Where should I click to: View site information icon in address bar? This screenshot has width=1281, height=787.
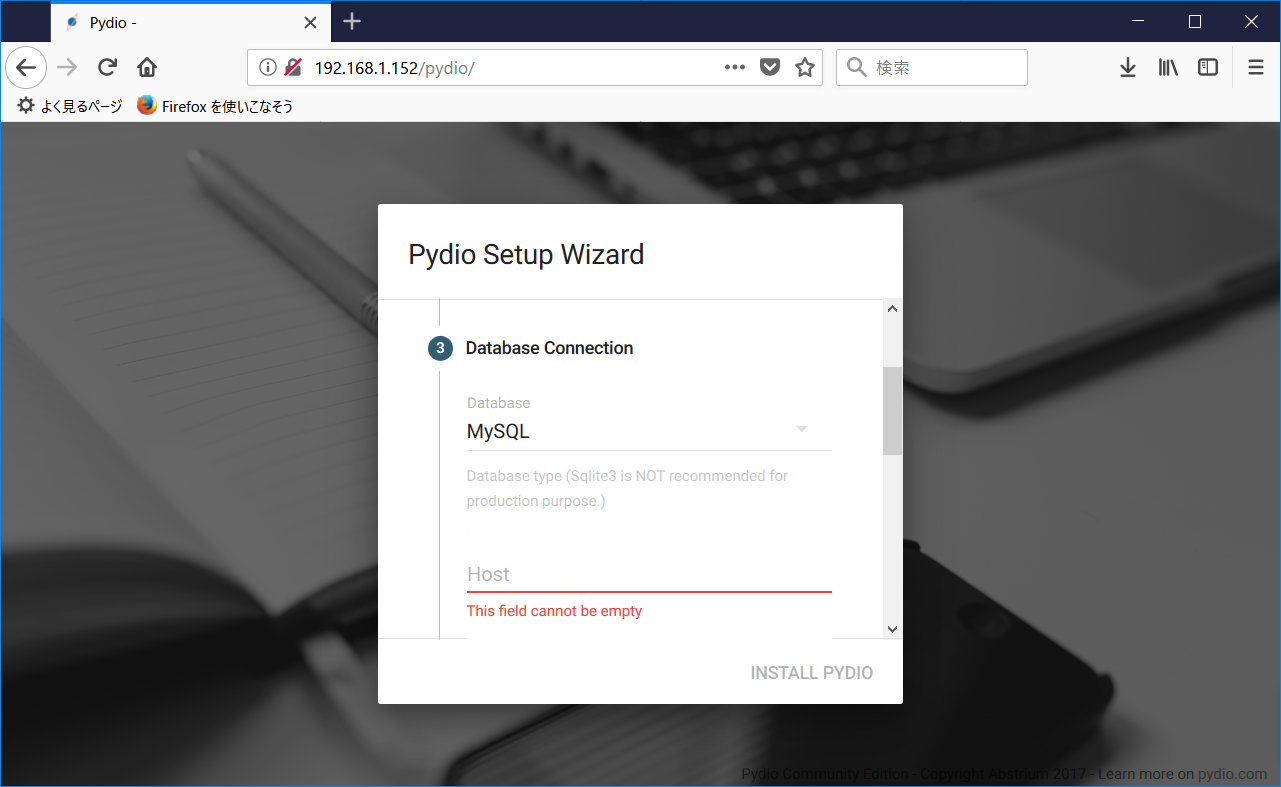click(266, 67)
